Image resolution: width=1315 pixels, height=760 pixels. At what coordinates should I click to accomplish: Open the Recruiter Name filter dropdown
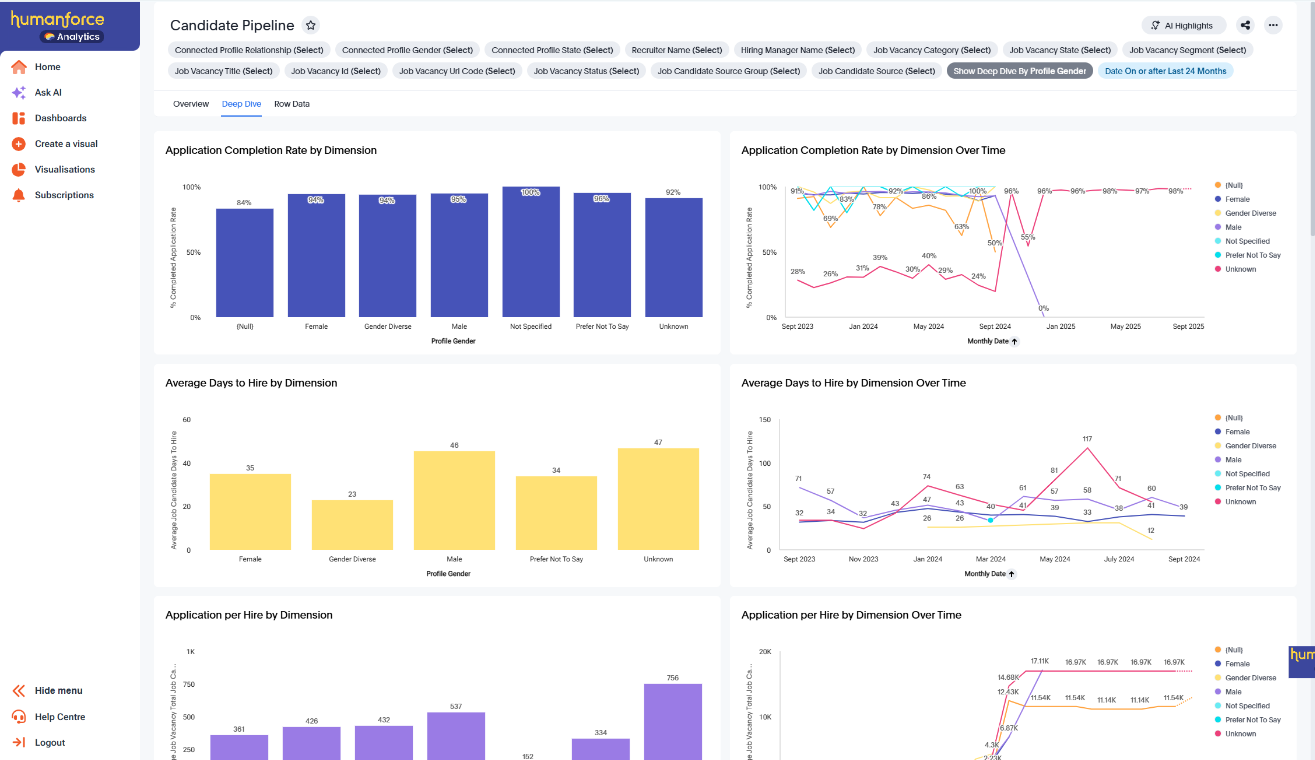[677, 50]
